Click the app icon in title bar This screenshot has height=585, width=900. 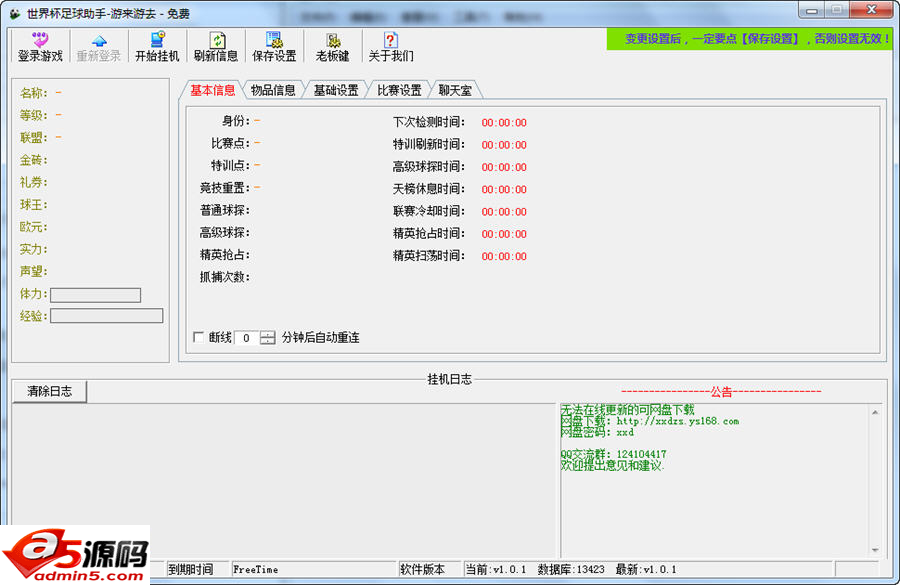coord(15,13)
